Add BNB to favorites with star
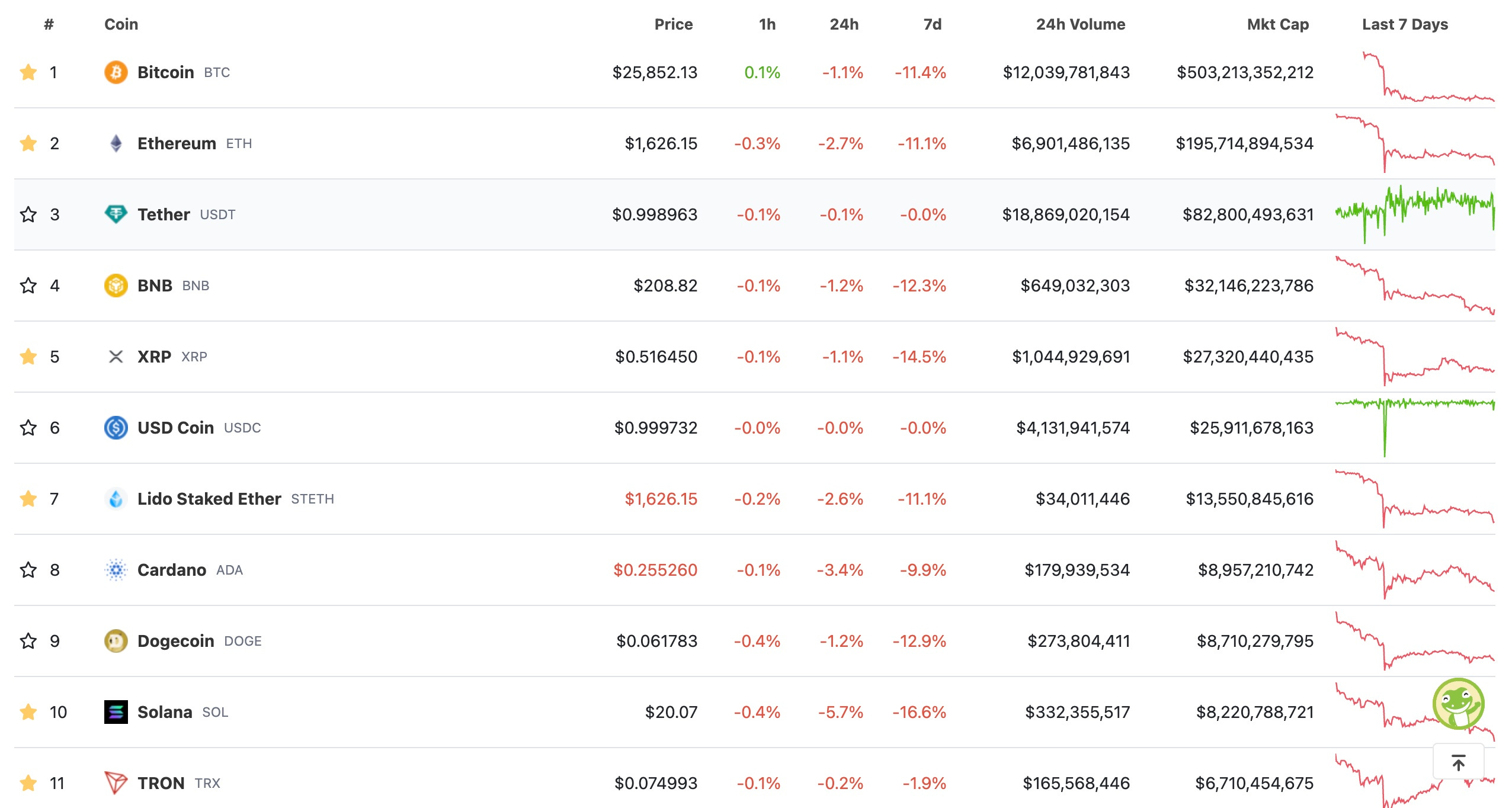 click(28, 286)
